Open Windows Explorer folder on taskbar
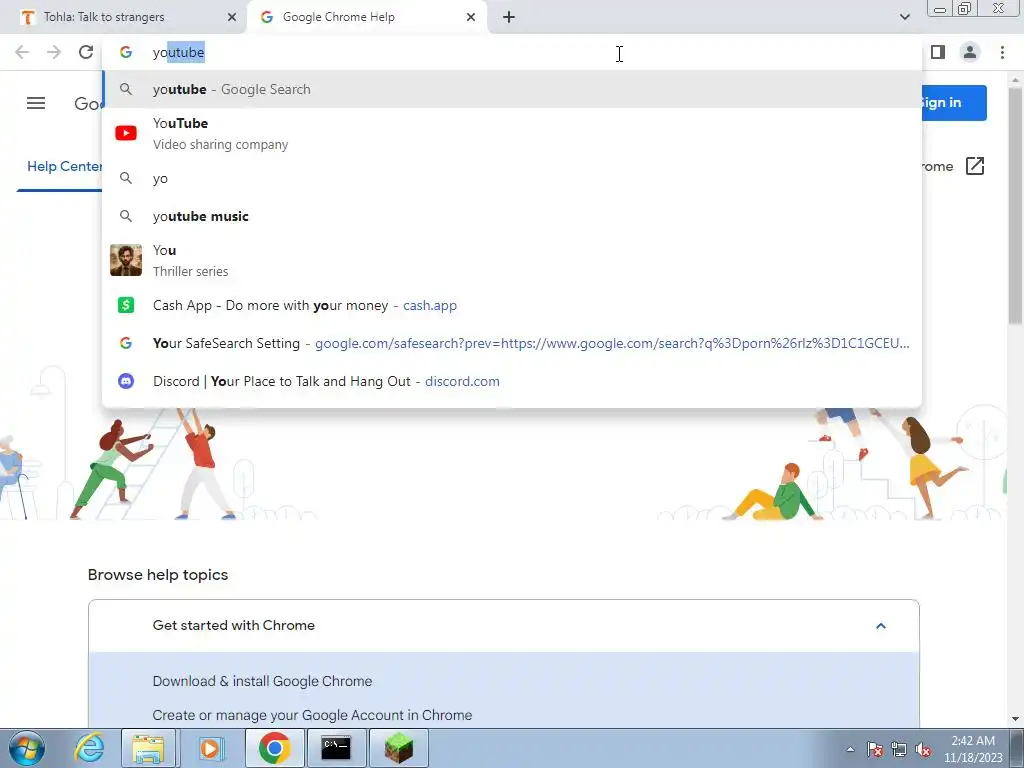Screen dimensions: 1024x768 [x=148, y=748]
